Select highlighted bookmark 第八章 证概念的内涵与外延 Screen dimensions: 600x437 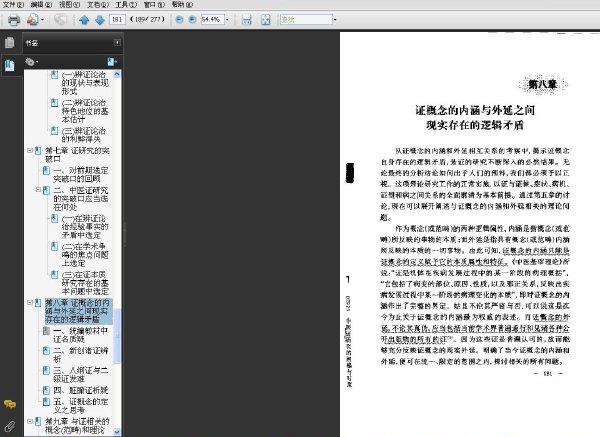coord(78,311)
